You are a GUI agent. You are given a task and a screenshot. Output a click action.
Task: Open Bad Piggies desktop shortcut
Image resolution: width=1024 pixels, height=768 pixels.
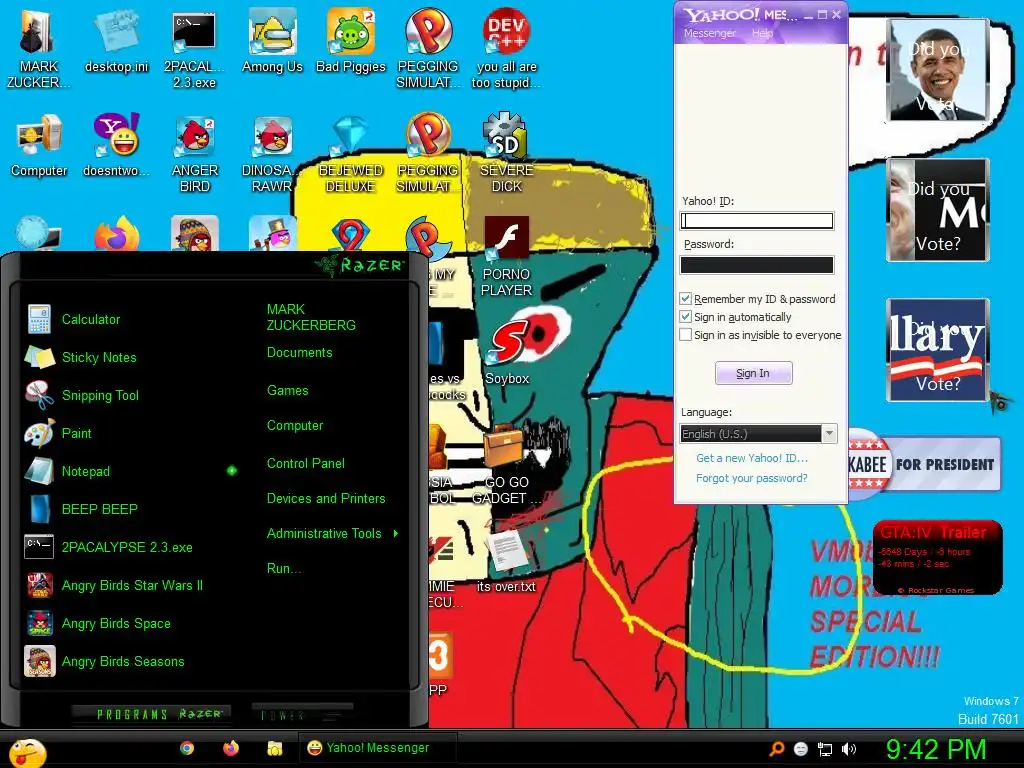(x=351, y=42)
